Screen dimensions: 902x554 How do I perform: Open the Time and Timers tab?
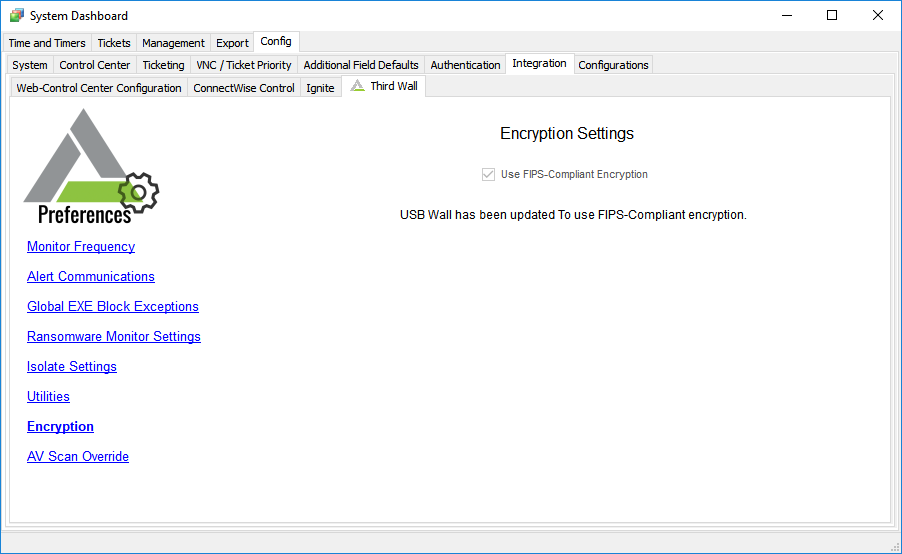(x=47, y=43)
